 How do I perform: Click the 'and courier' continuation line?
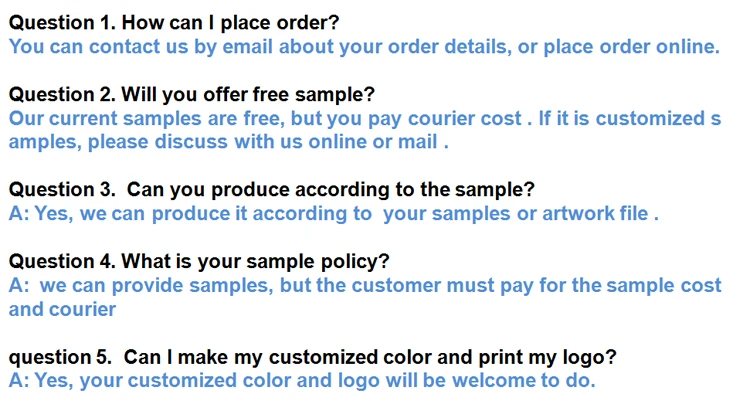[x=62, y=309]
